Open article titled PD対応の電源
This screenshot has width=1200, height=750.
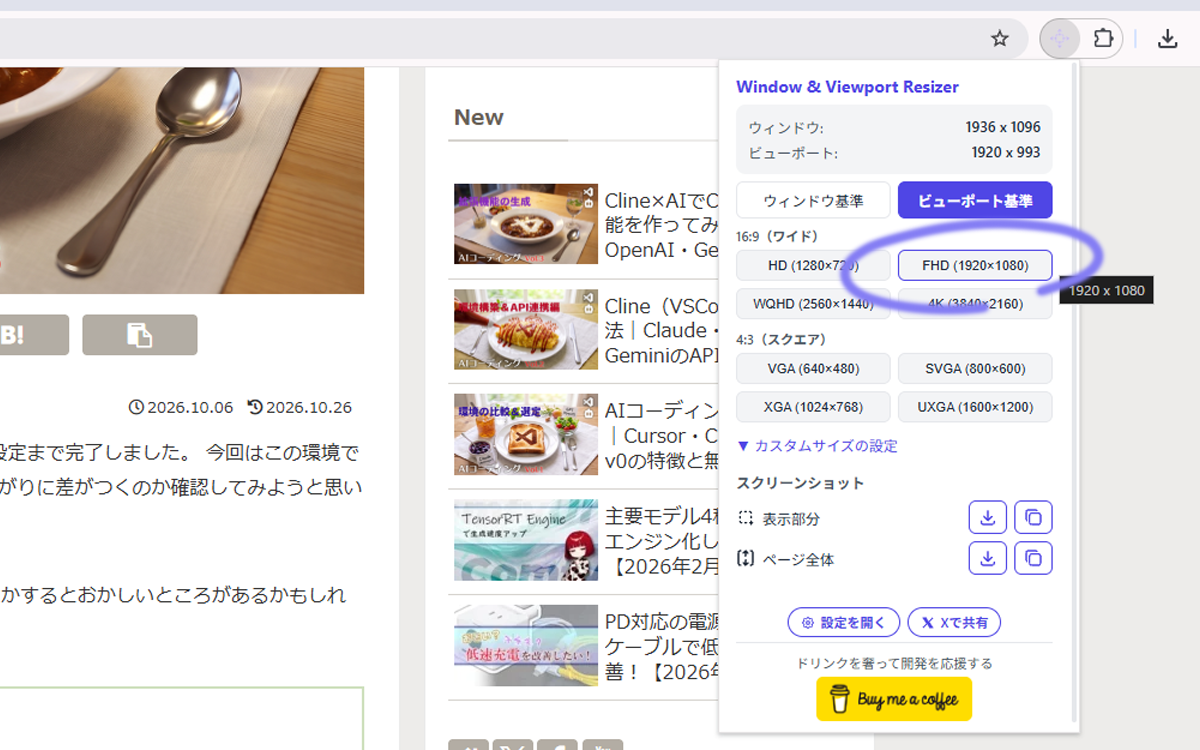point(661,646)
